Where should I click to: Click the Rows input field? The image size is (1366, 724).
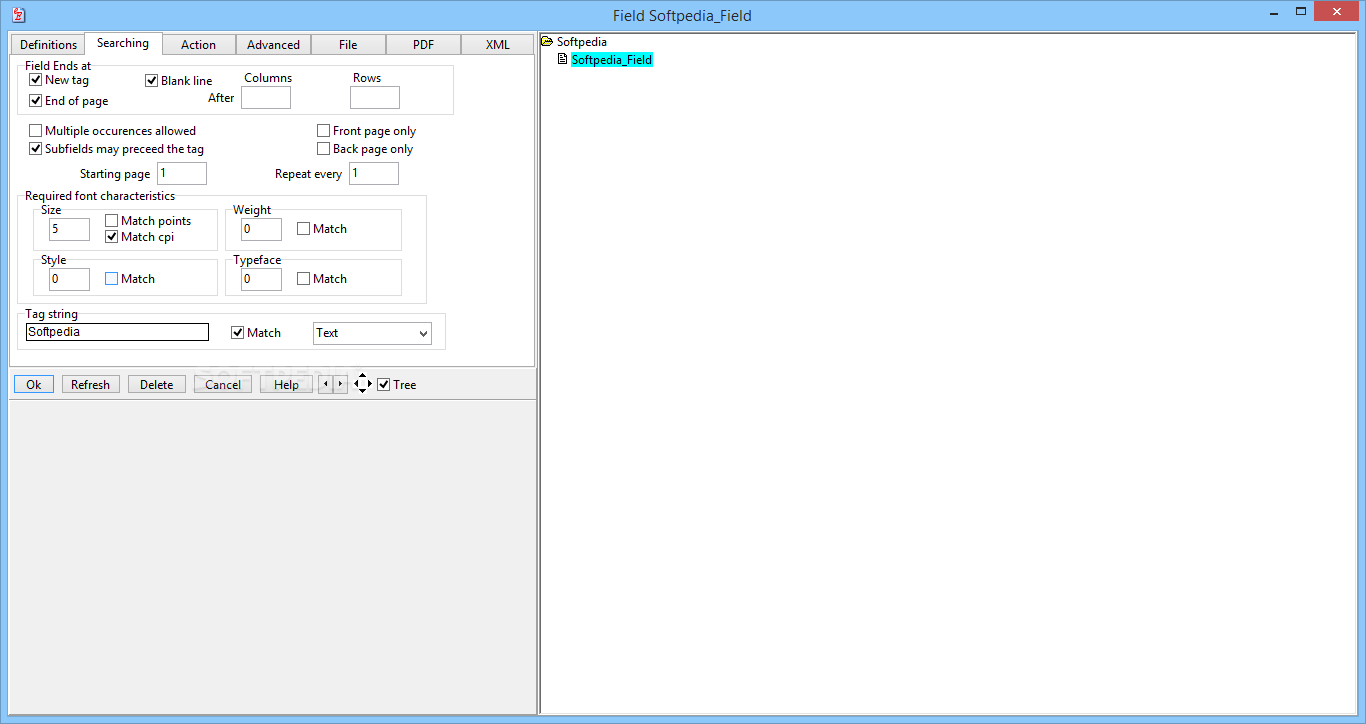coord(375,98)
